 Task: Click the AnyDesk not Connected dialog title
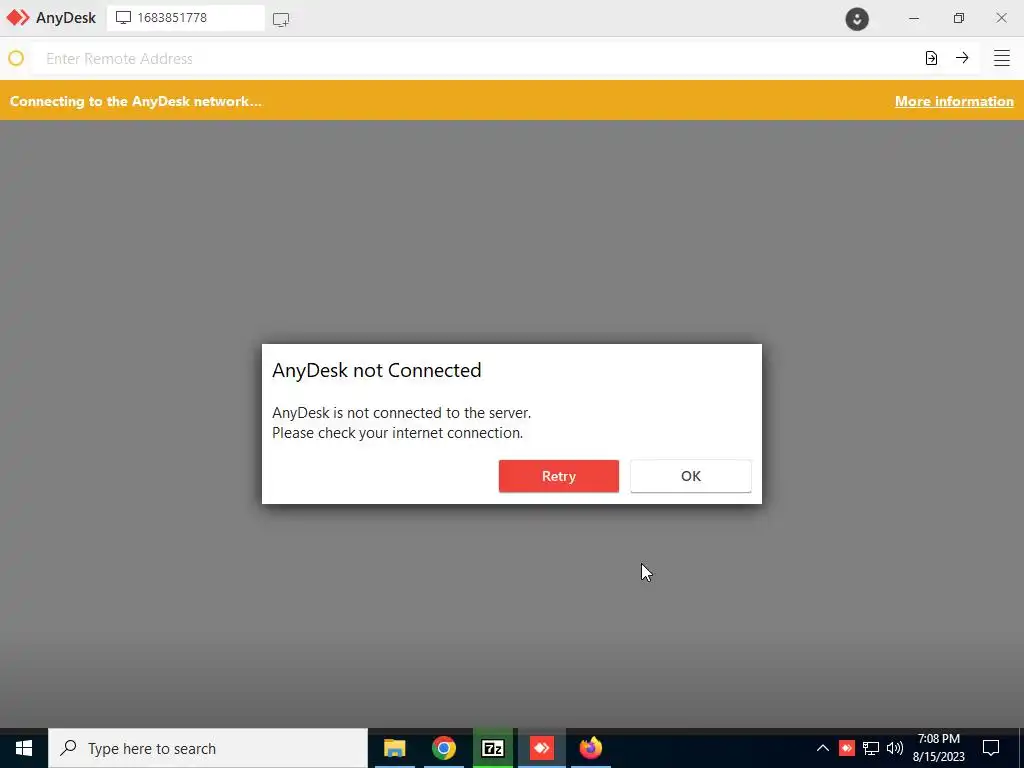coord(376,370)
